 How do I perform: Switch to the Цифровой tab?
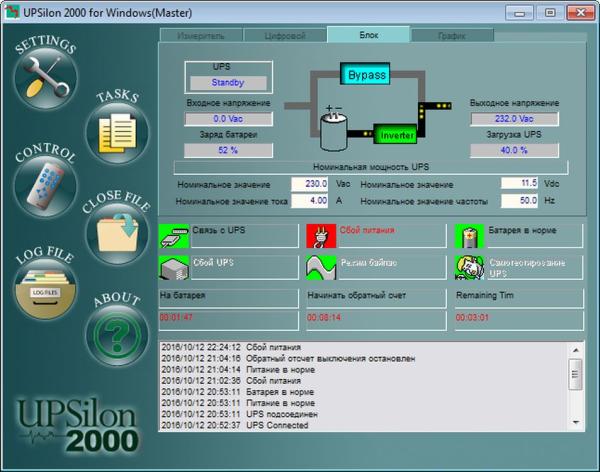(x=285, y=36)
